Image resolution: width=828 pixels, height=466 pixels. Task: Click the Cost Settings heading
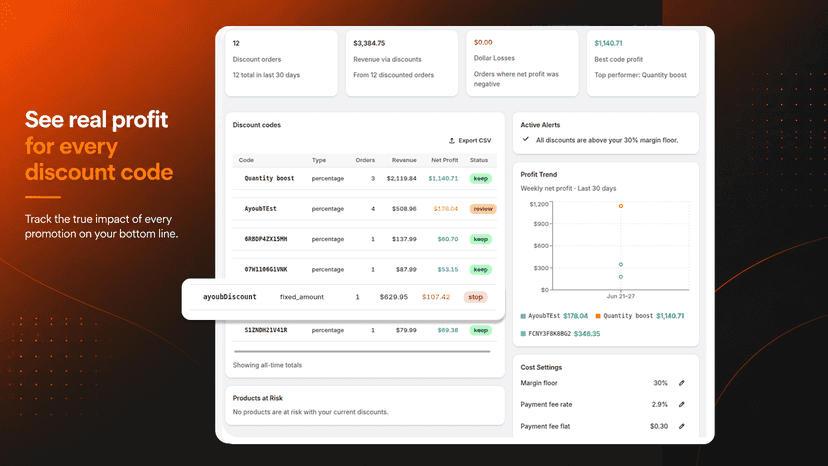541,367
